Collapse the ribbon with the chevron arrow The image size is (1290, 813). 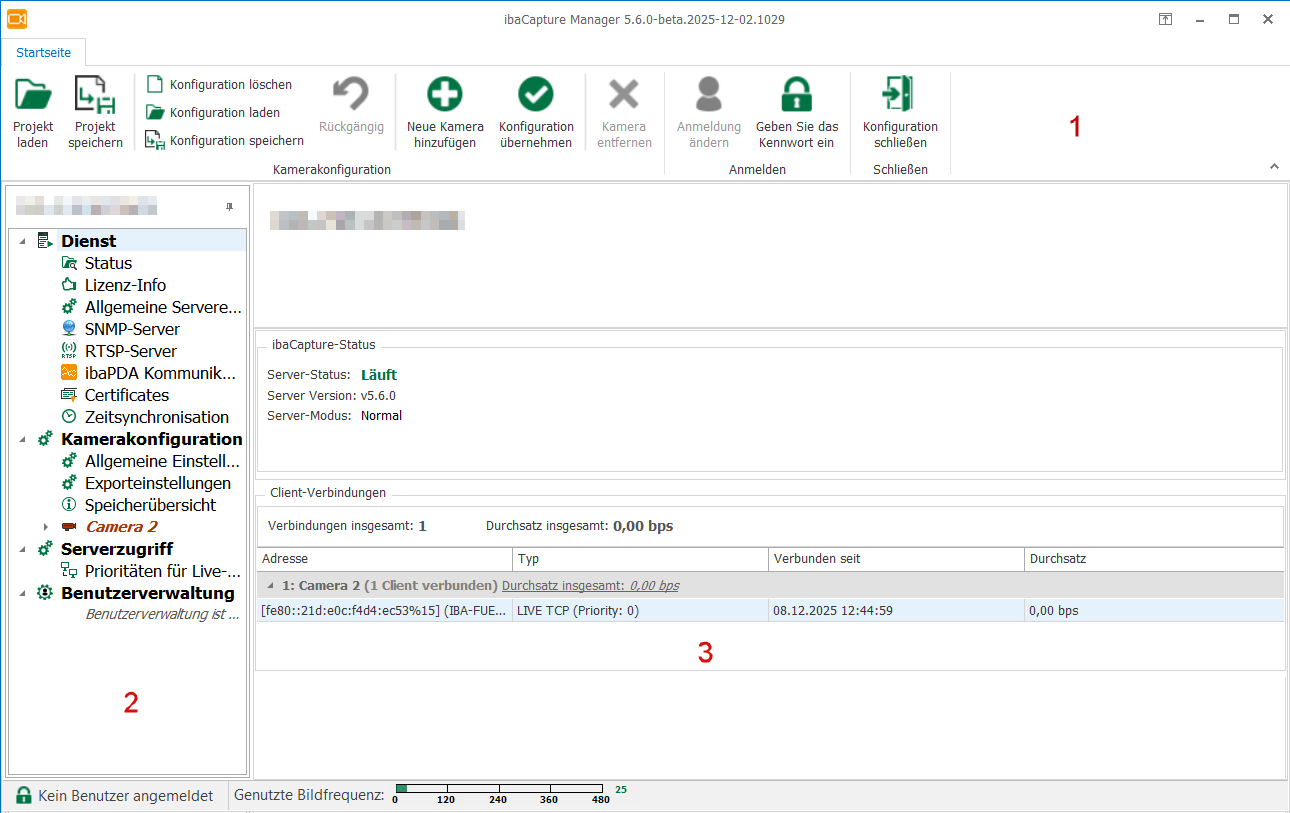[1273, 166]
